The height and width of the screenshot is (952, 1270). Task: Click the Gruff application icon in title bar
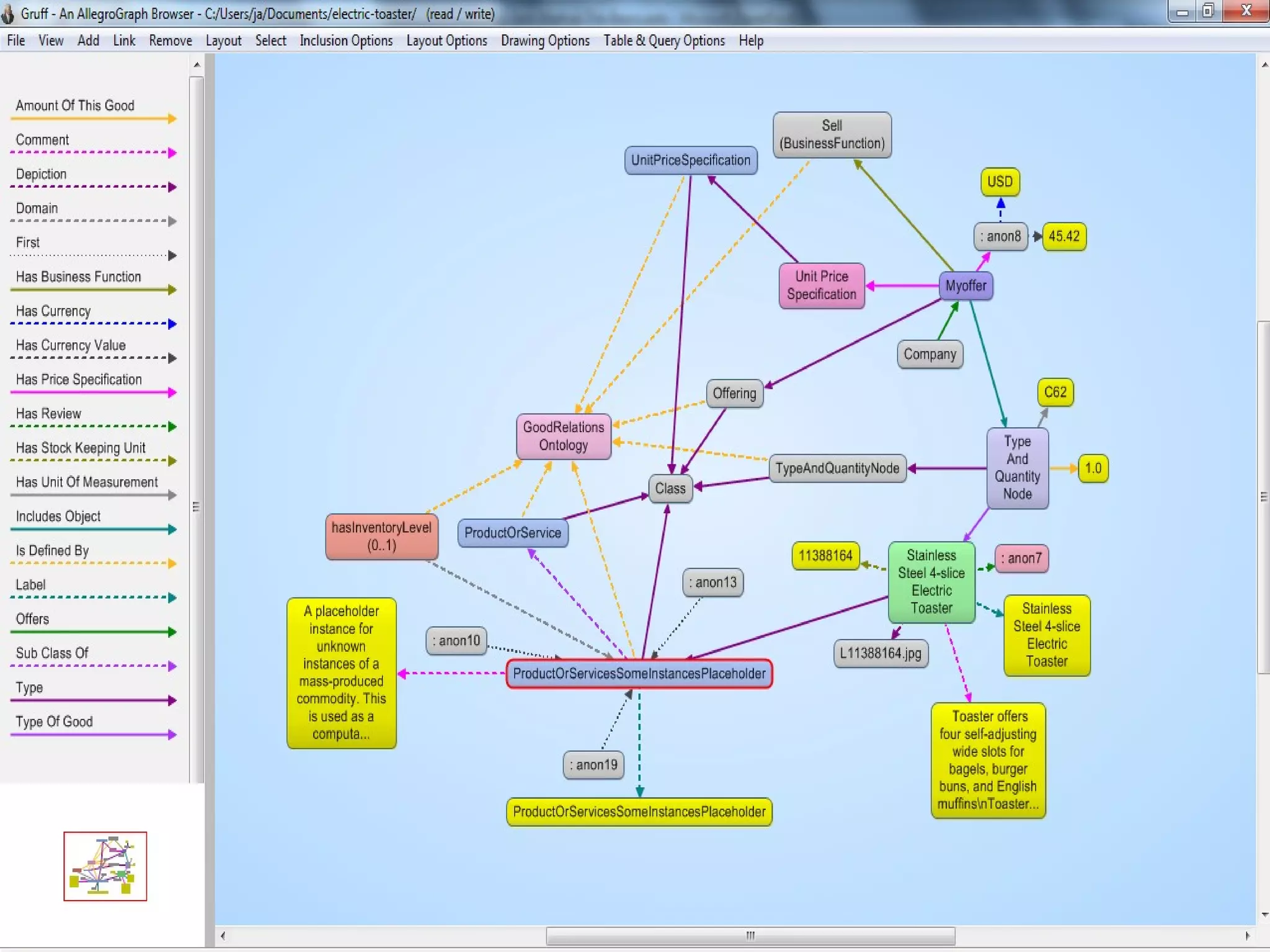tap(8, 13)
